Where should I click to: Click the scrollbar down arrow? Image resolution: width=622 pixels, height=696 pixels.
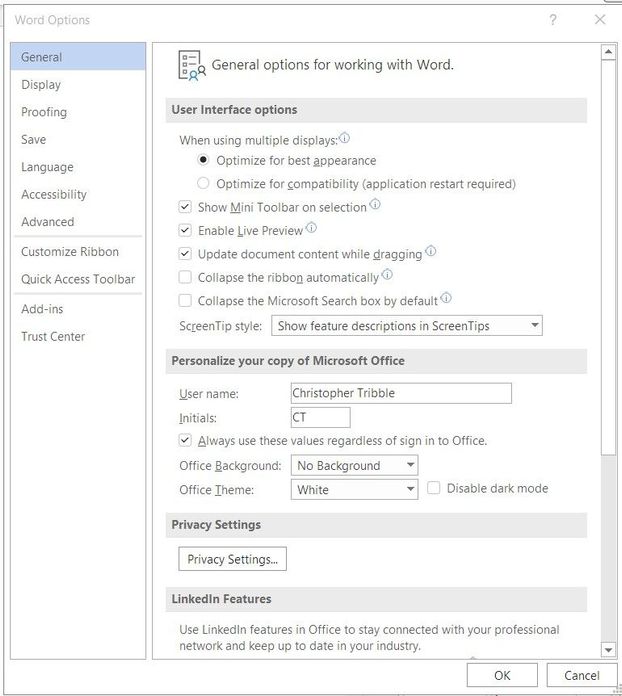(608, 650)
